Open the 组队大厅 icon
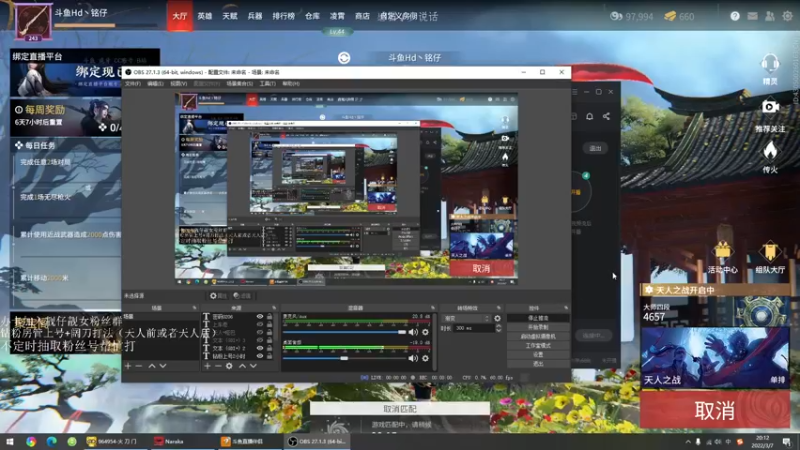Image resolution: width=800 pixels, height=450 pixels. 770,252
